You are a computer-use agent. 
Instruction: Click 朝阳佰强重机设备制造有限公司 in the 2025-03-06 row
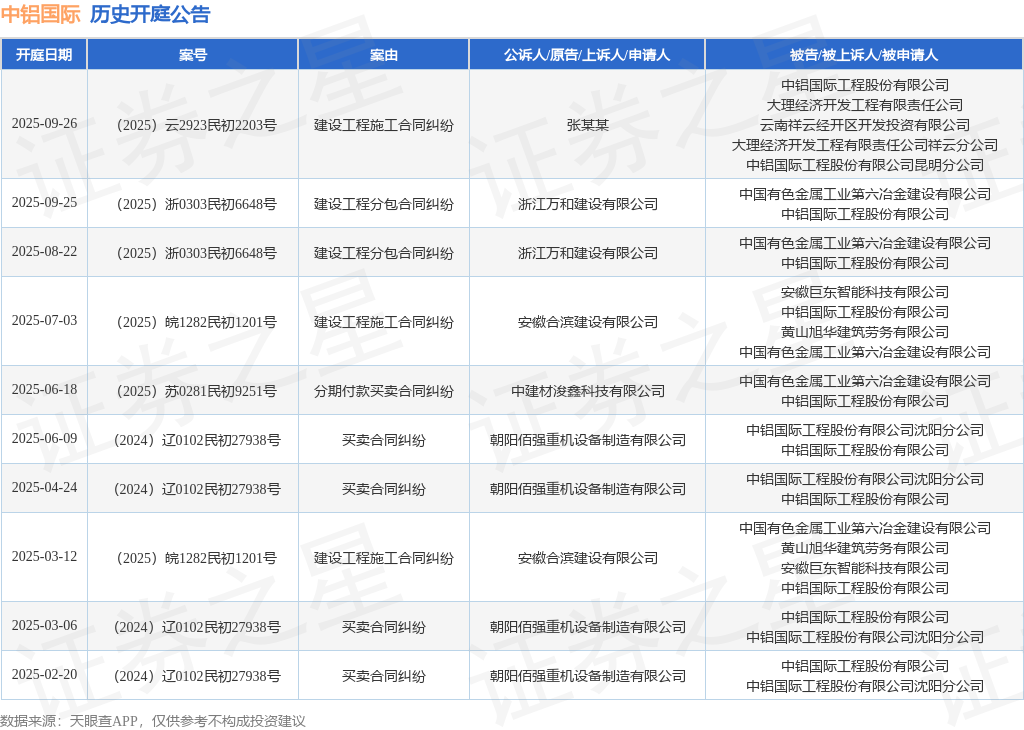coord(587,627)
